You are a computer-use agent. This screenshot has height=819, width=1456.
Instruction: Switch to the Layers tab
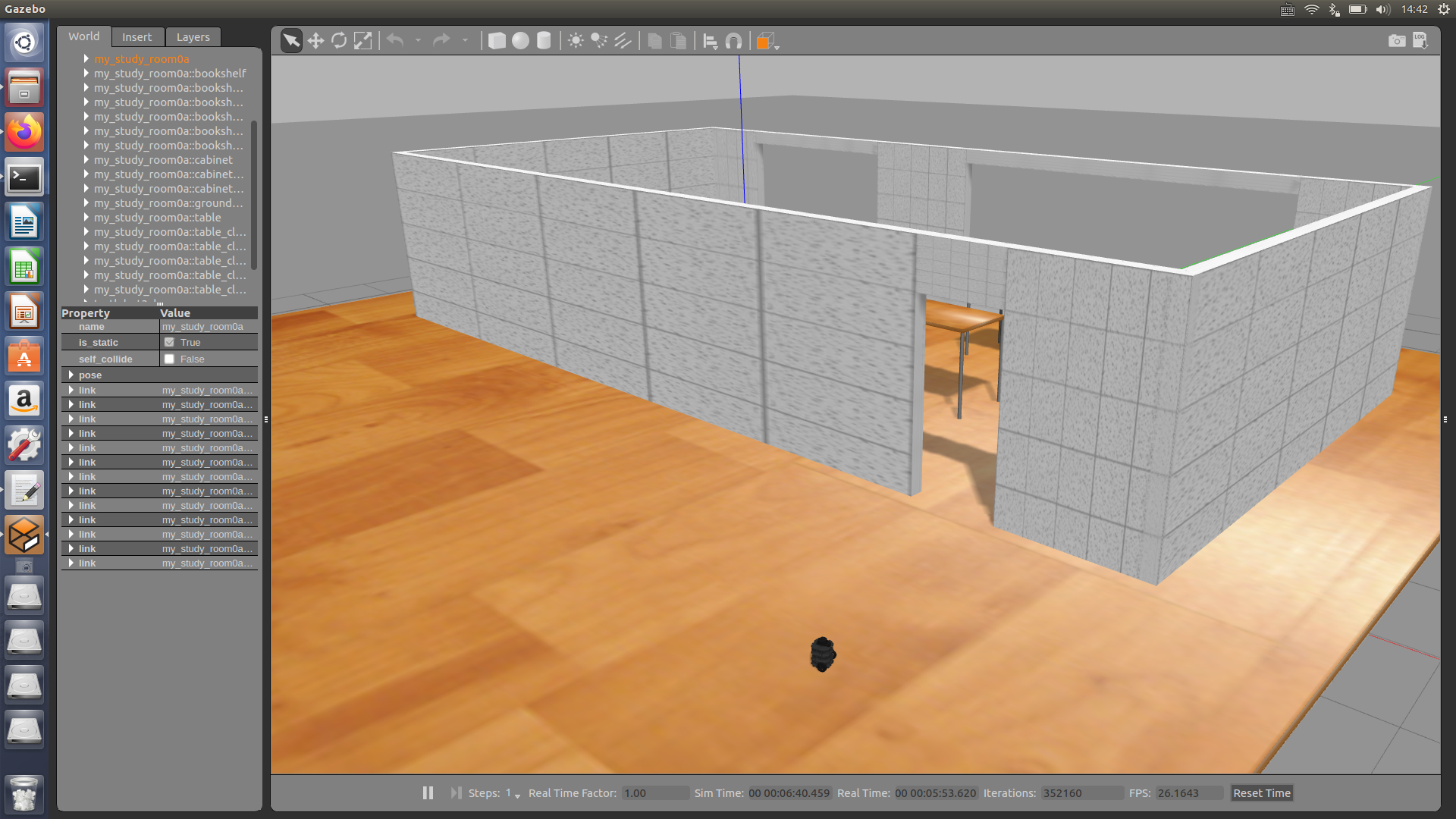pyautogui.click(x=193, y=37)
